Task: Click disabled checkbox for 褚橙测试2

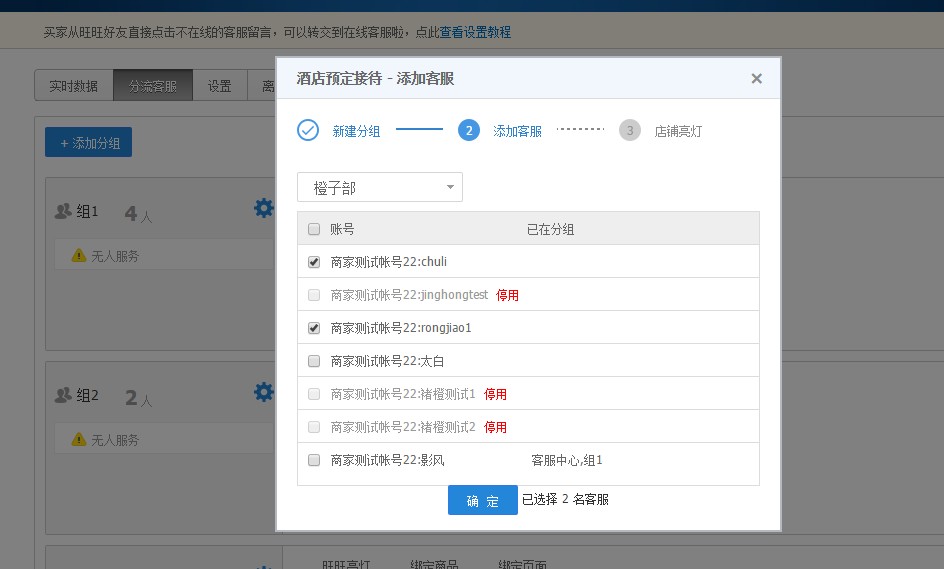Action: (x=314, y=427)
